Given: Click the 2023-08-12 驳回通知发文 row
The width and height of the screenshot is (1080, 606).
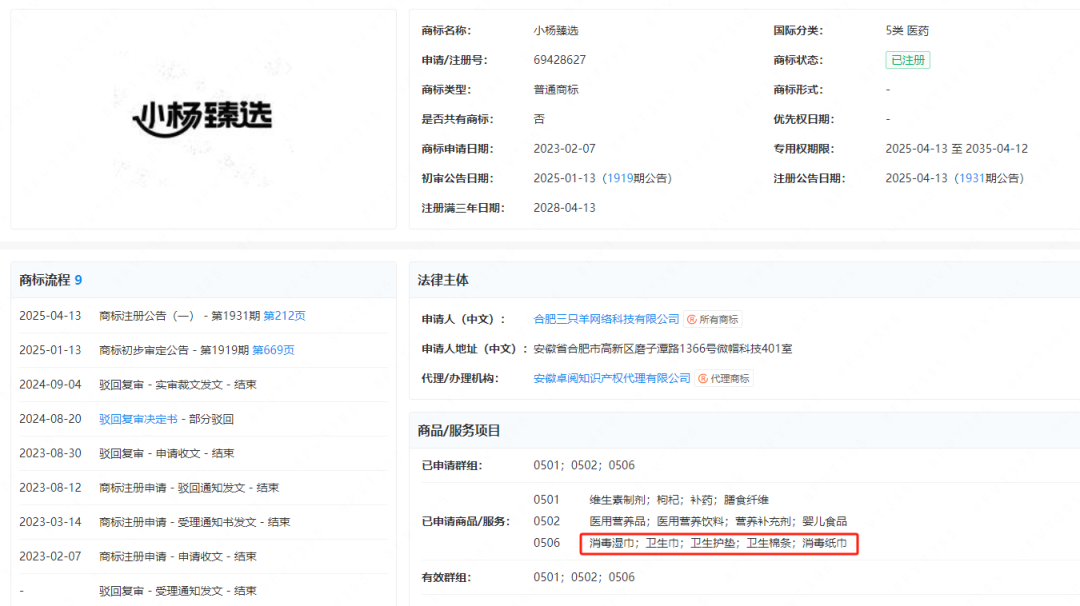Looking at the screenshot, I should coord(203,488).
